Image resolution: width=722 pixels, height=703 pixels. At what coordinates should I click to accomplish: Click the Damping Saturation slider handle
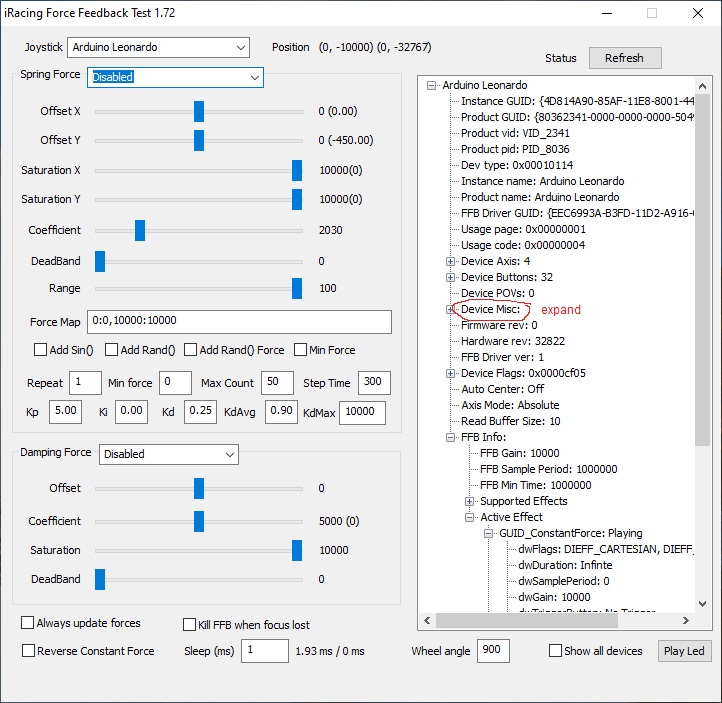[297, 551]
